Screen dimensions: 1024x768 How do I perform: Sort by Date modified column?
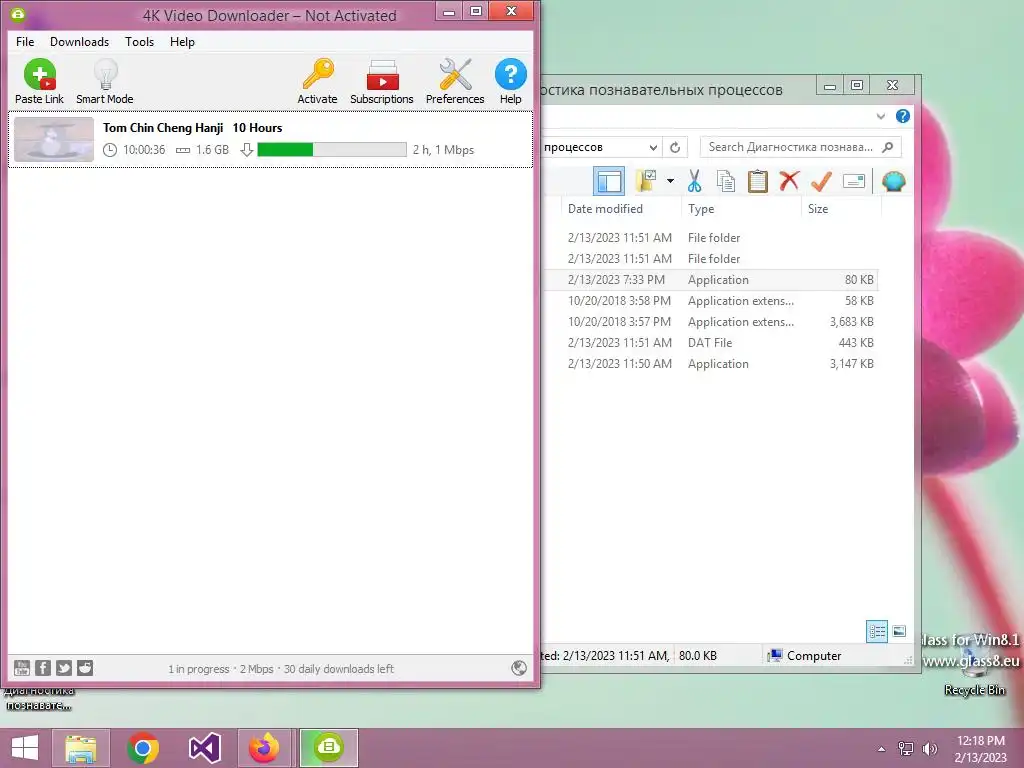click(x=620, y=209)
